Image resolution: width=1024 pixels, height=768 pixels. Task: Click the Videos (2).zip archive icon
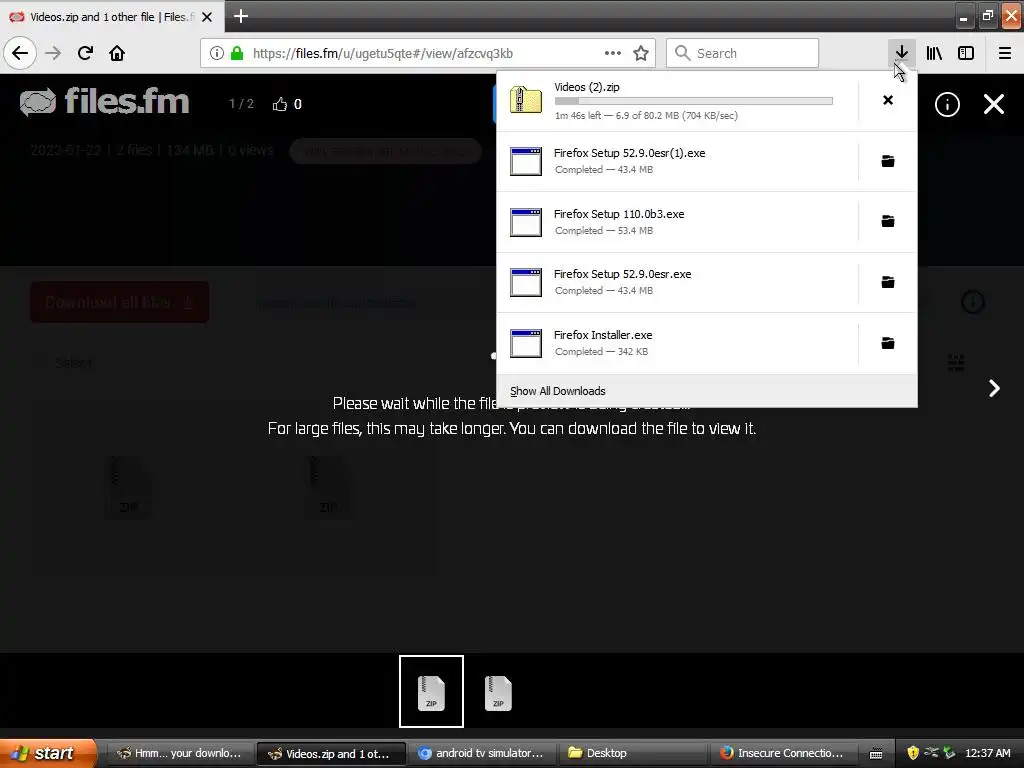[526, 100]
